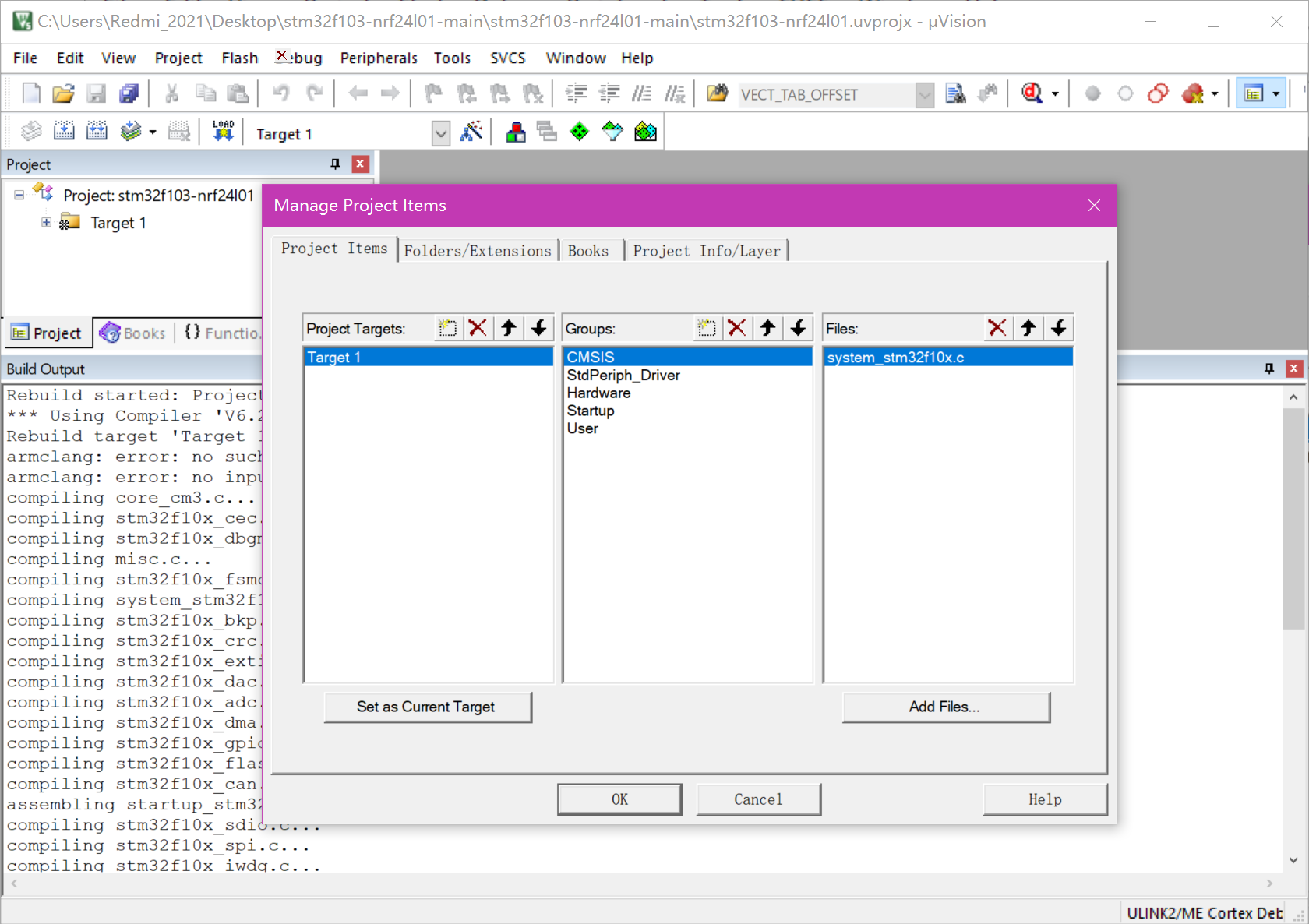Open the File menu
The image size is (1309, 924).
click(25, 58)
